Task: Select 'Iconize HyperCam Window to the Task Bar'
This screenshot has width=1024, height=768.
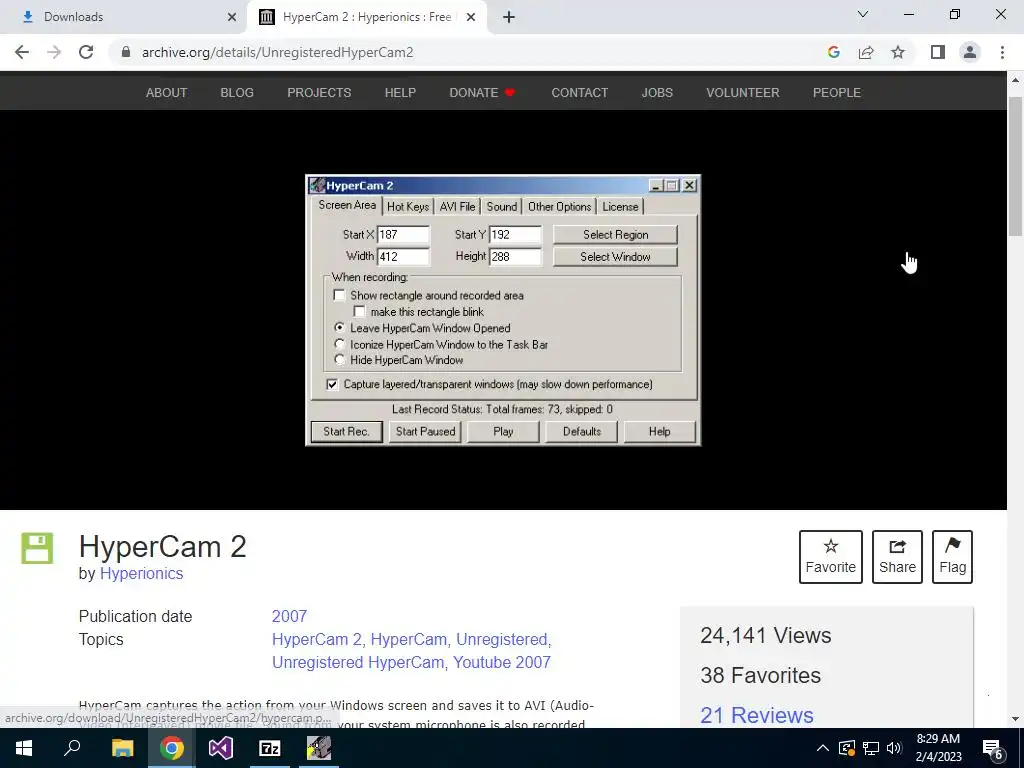Action: (339, 344)
